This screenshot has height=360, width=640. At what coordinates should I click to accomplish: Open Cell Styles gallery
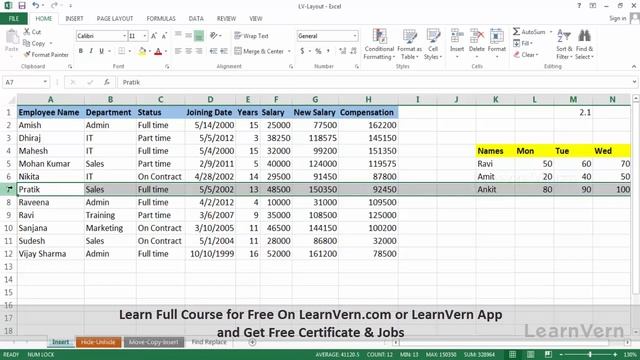click(x=433, y=44)
